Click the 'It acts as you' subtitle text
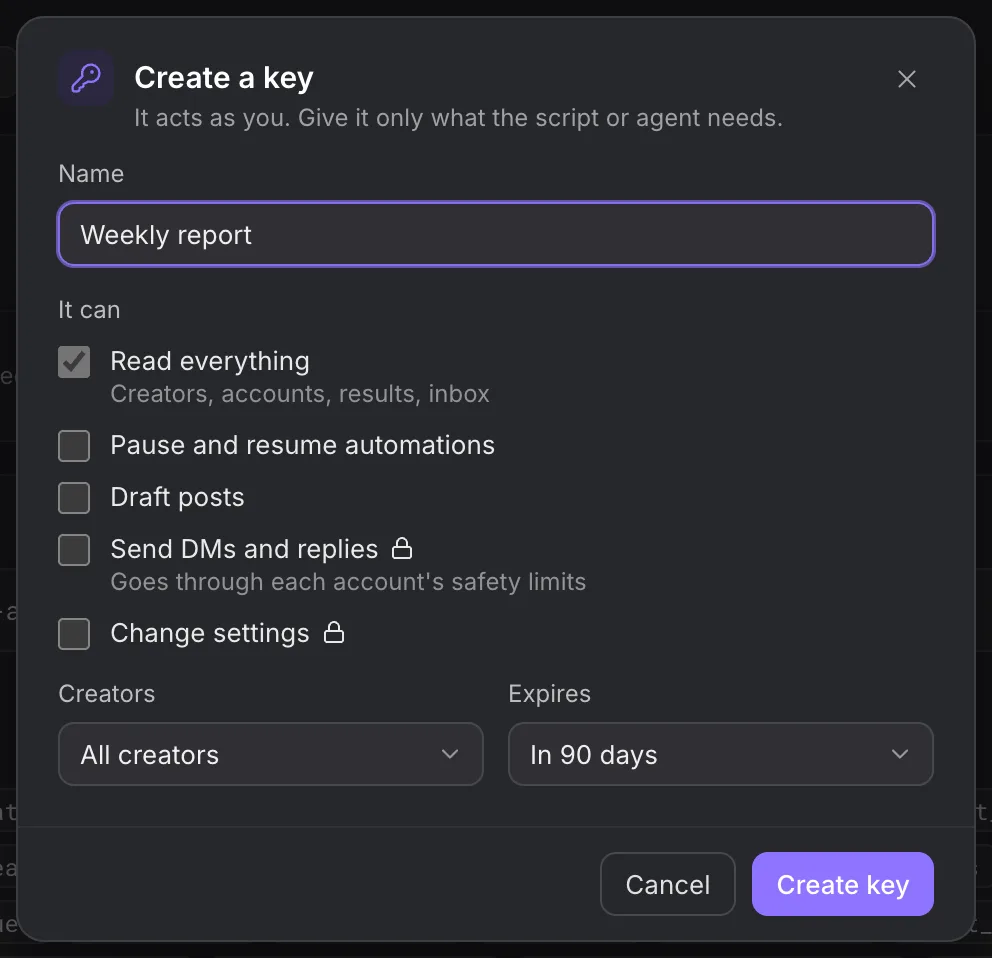Image resolution: width=992 pixels, height=958 pixels. point(458,118)
